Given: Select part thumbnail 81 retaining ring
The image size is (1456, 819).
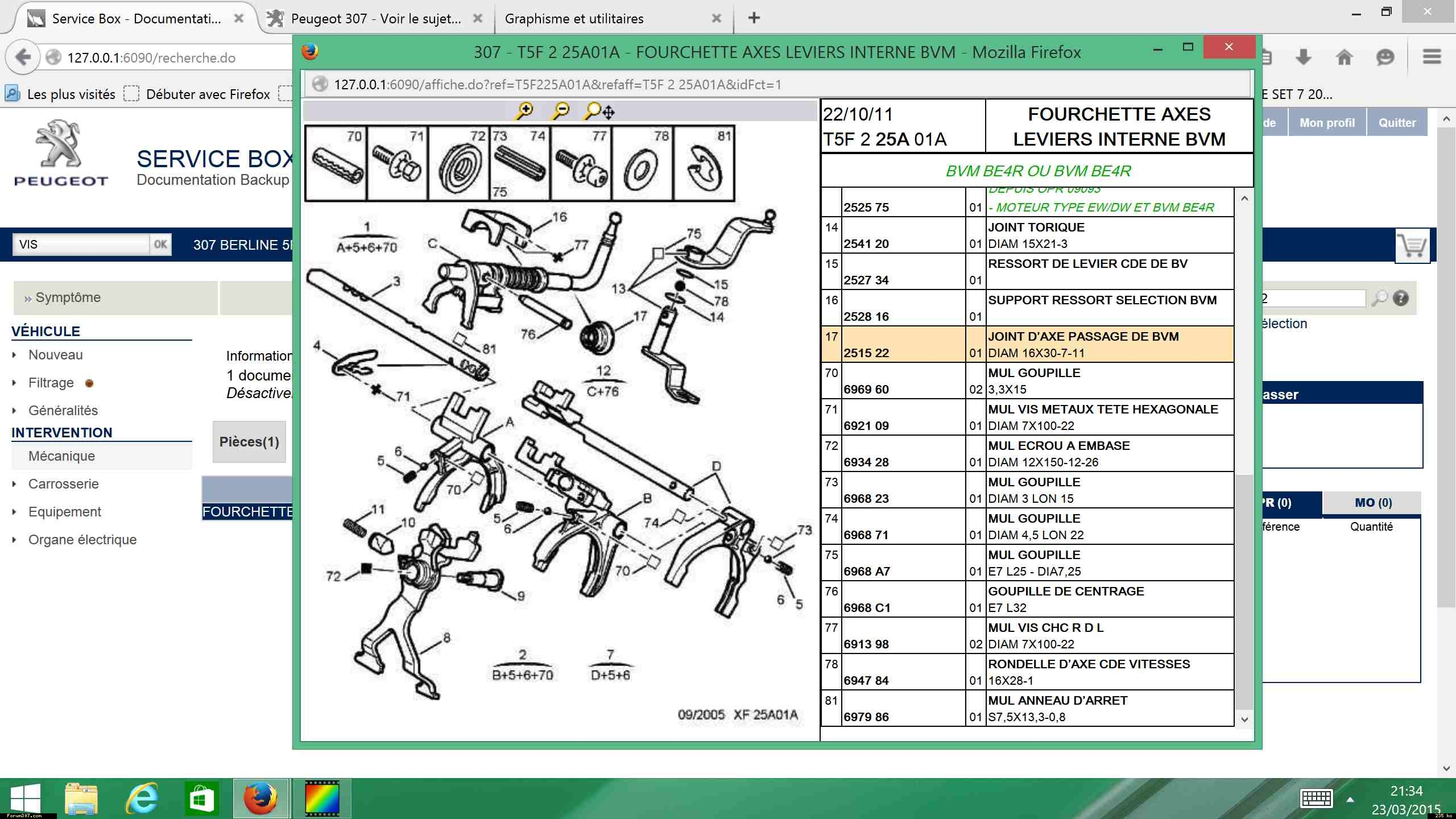Looking at the screenshot, I should click(704, 164).
